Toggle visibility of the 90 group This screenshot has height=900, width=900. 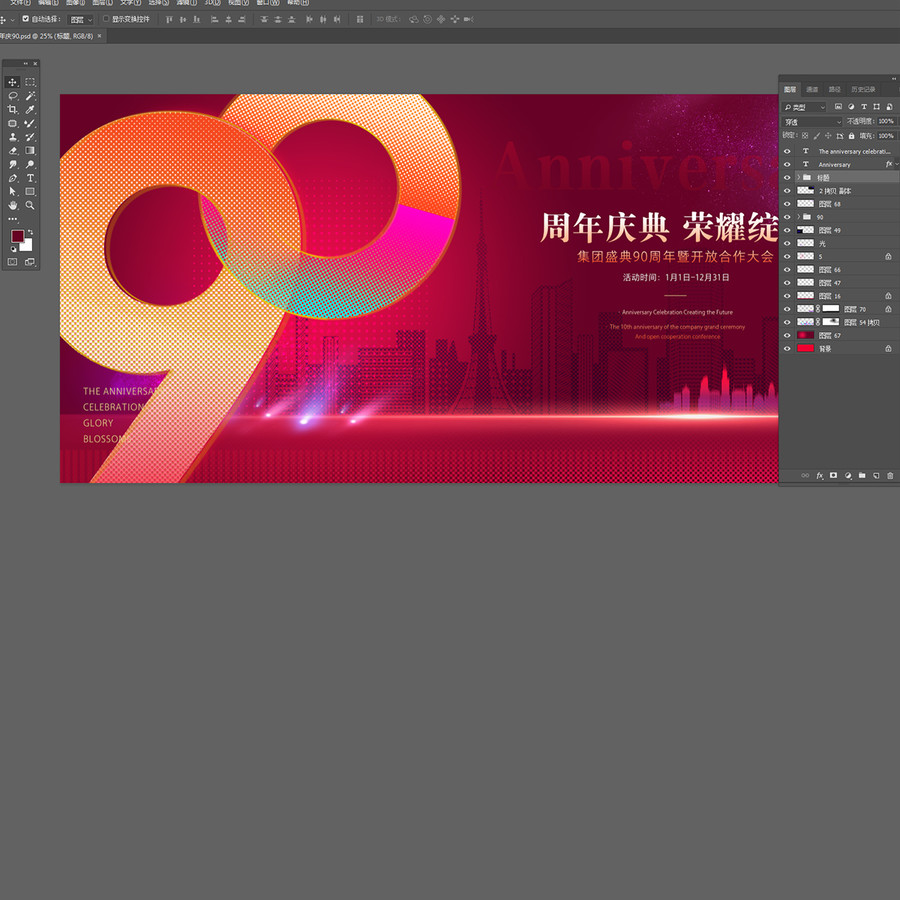(x=788, y=217)
